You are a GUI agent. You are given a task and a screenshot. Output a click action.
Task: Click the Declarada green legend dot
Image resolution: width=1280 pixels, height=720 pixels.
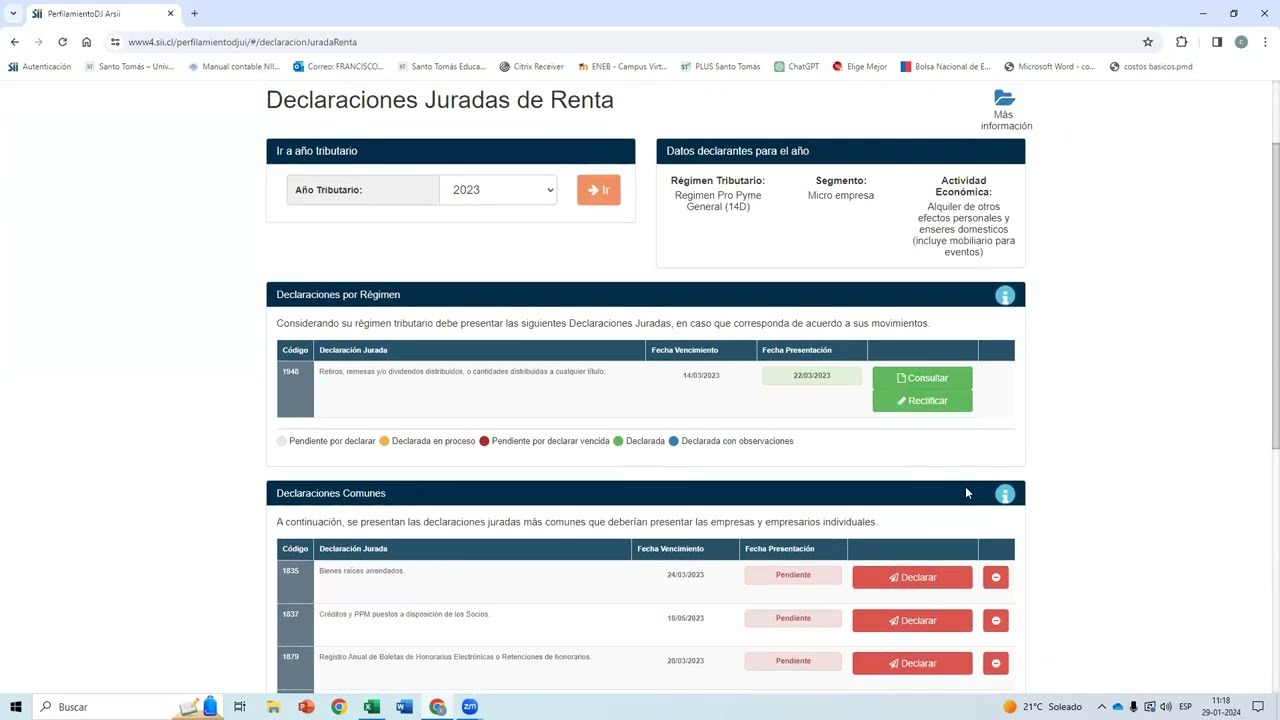[x=618, y=441]
